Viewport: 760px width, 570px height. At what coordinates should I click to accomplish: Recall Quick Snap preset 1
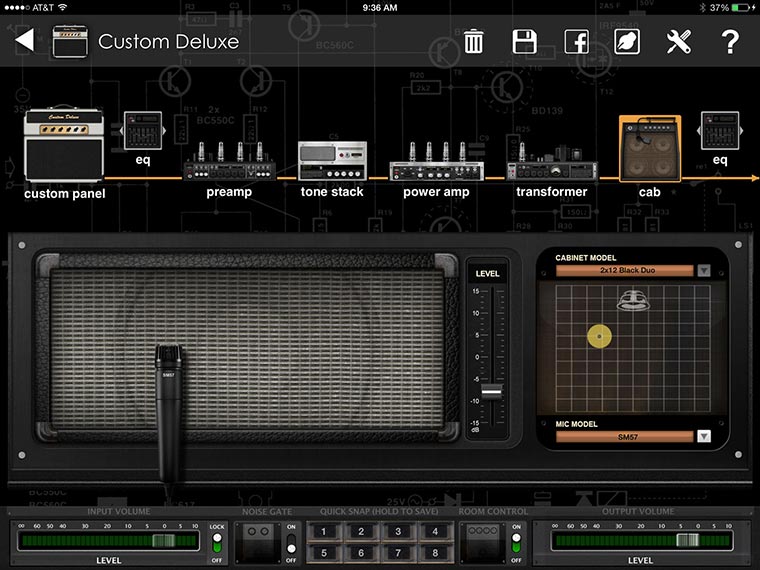point(324,532)
